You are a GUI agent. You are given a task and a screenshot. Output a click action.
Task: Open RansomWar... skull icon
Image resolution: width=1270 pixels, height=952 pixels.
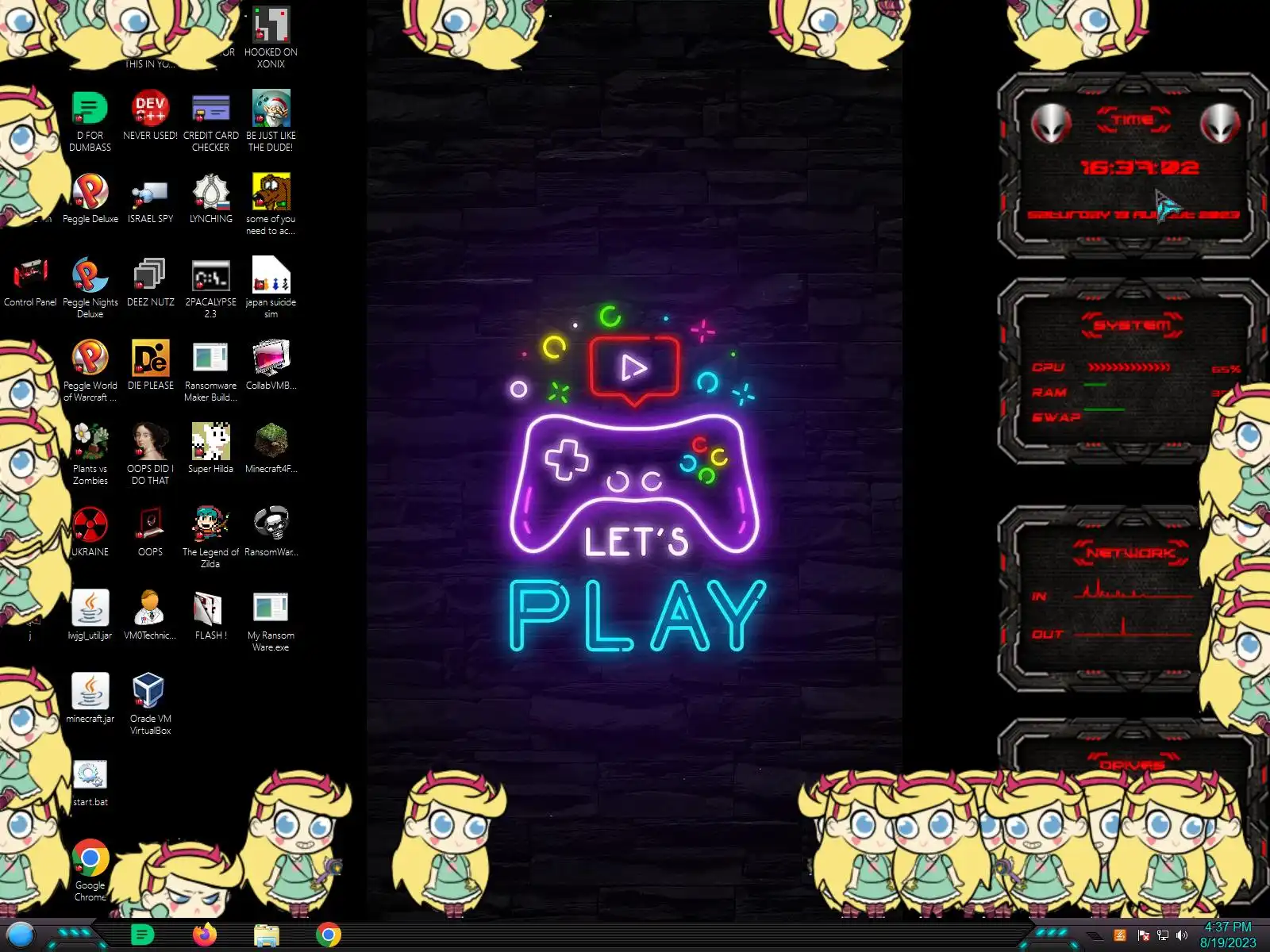(271, 532)
